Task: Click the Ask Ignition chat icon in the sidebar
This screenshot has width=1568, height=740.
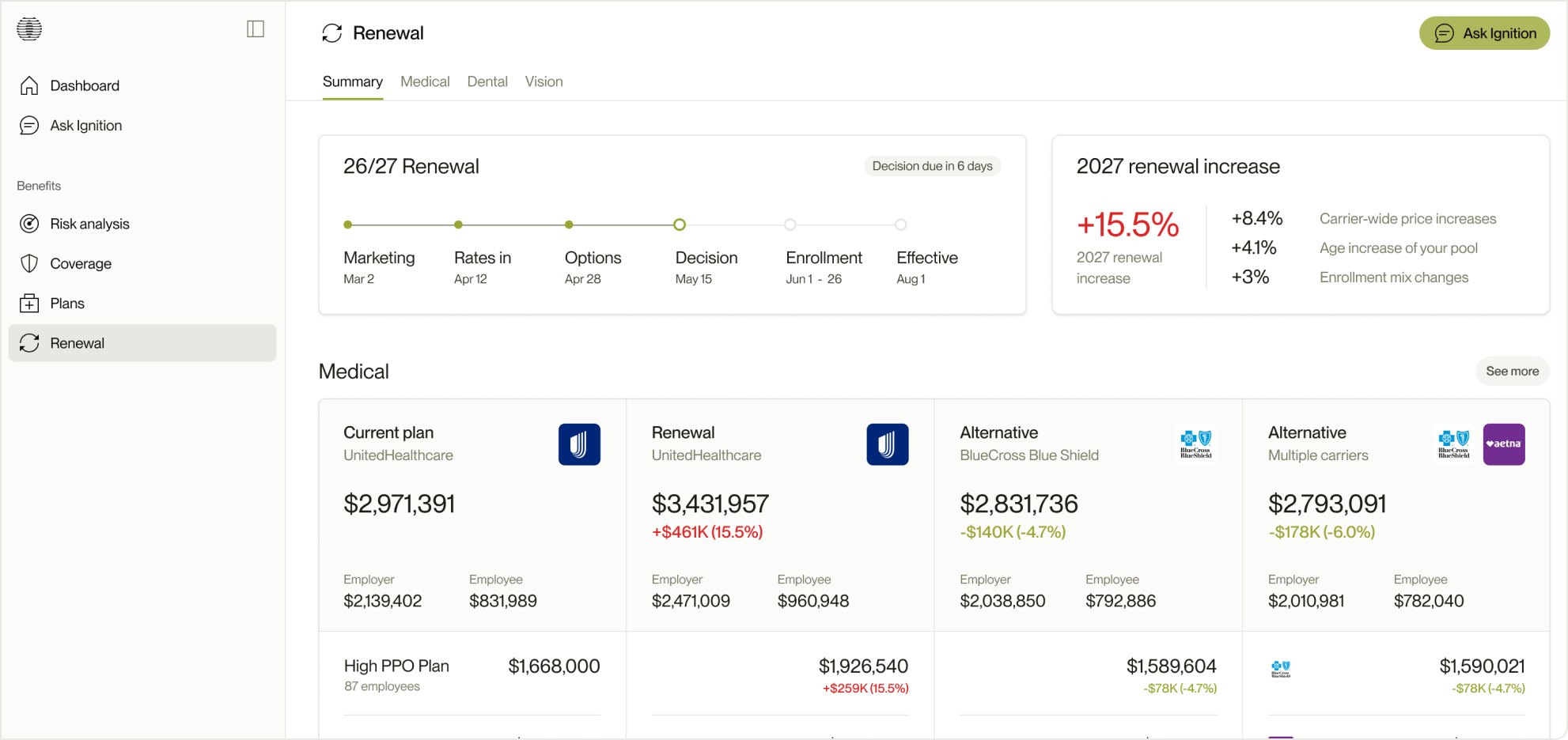Action: coord(29,126)
